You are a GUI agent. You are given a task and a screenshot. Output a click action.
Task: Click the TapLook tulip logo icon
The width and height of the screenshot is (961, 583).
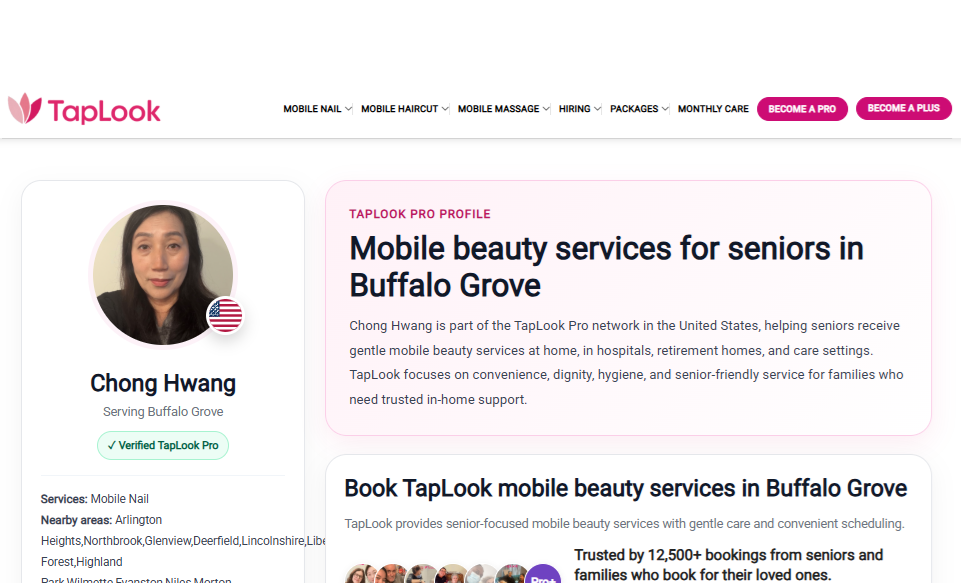point(25,109)
